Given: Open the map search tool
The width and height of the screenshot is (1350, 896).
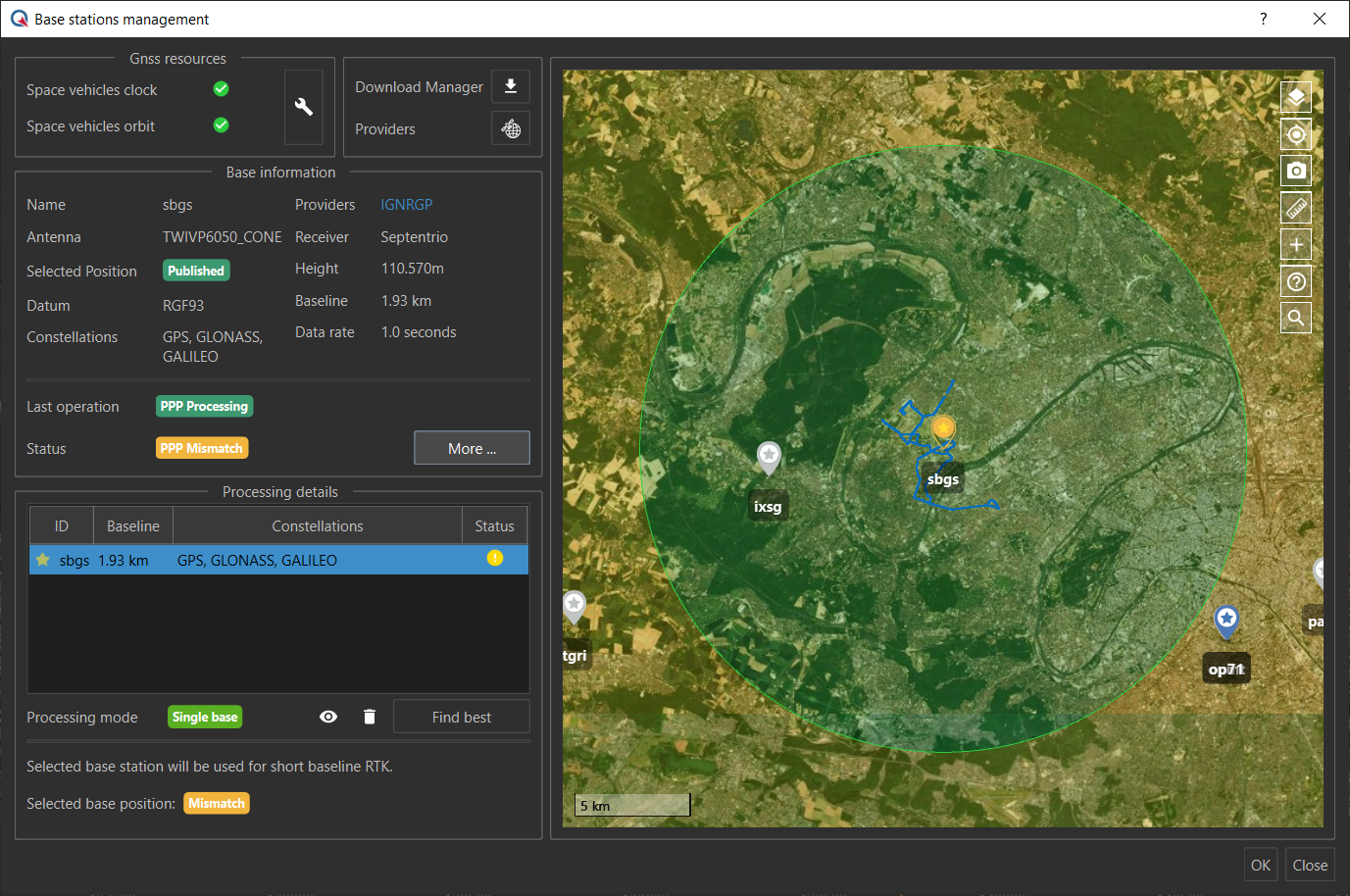Looking at the screenshot, I should [x=1296, y=318].
